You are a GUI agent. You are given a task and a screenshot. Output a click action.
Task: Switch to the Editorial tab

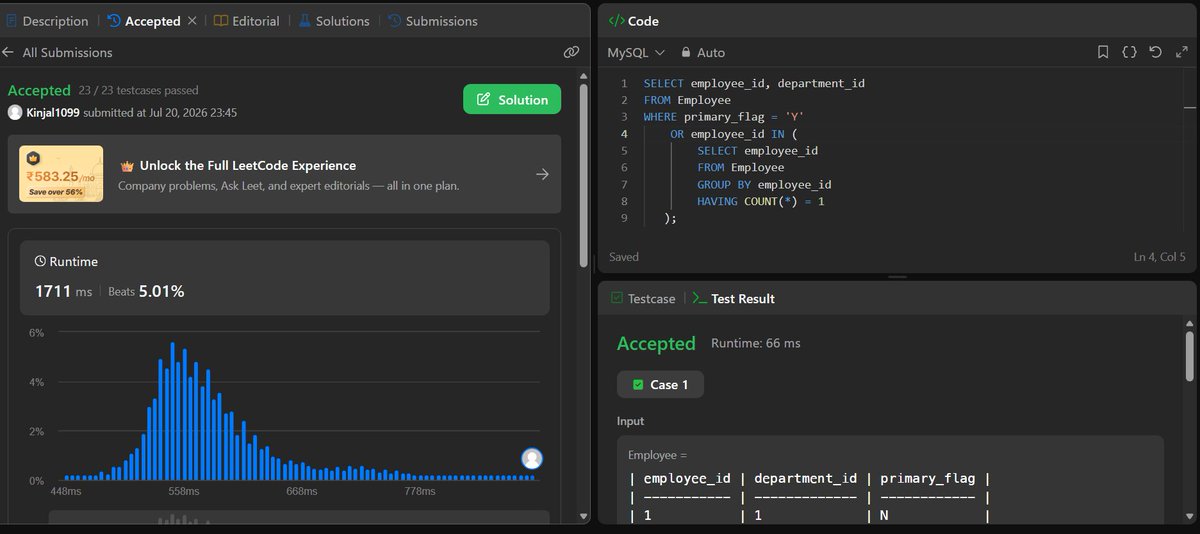246,21
